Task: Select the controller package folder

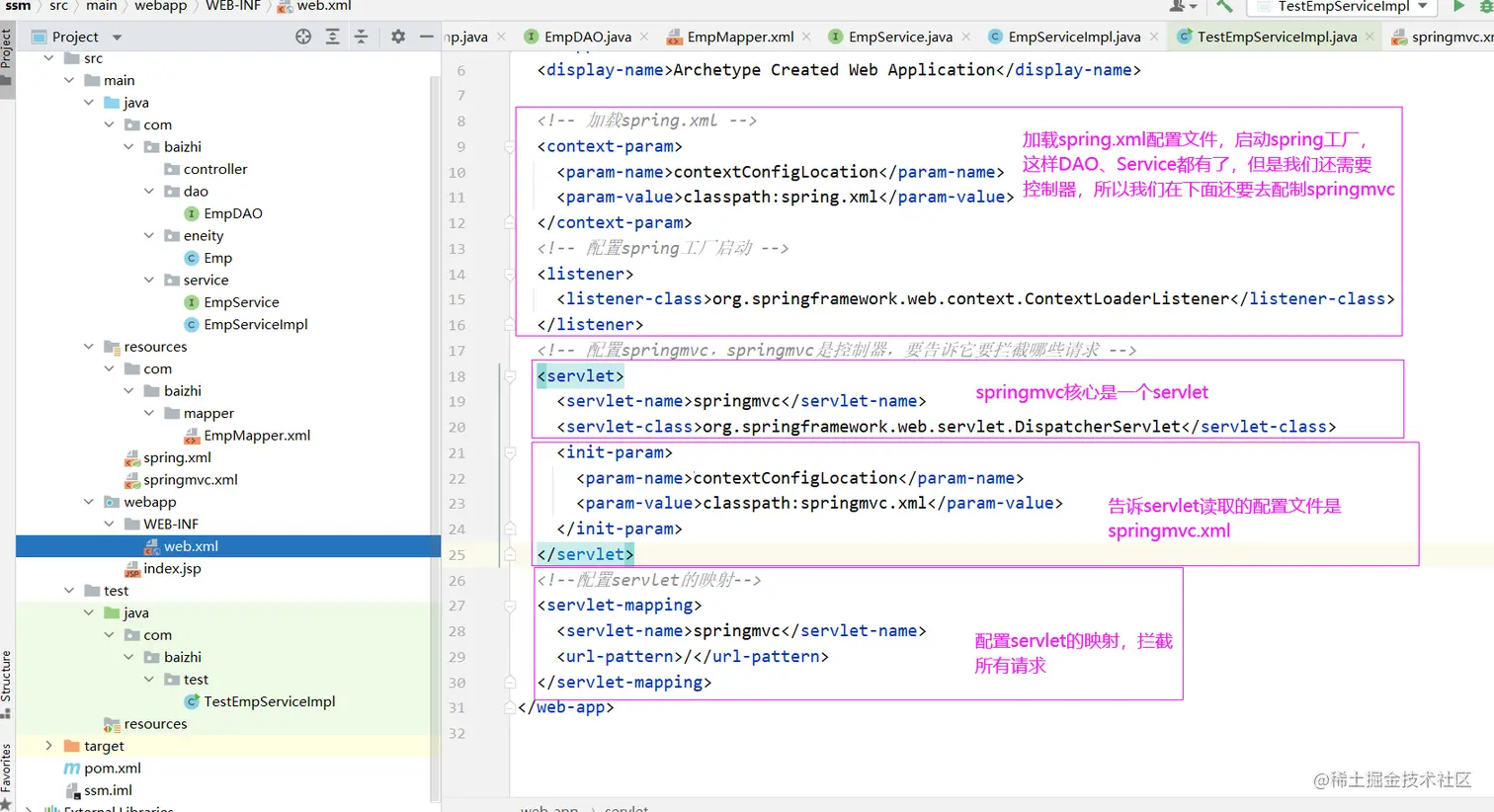Action: pyautogui.click(x=214, y=169)
